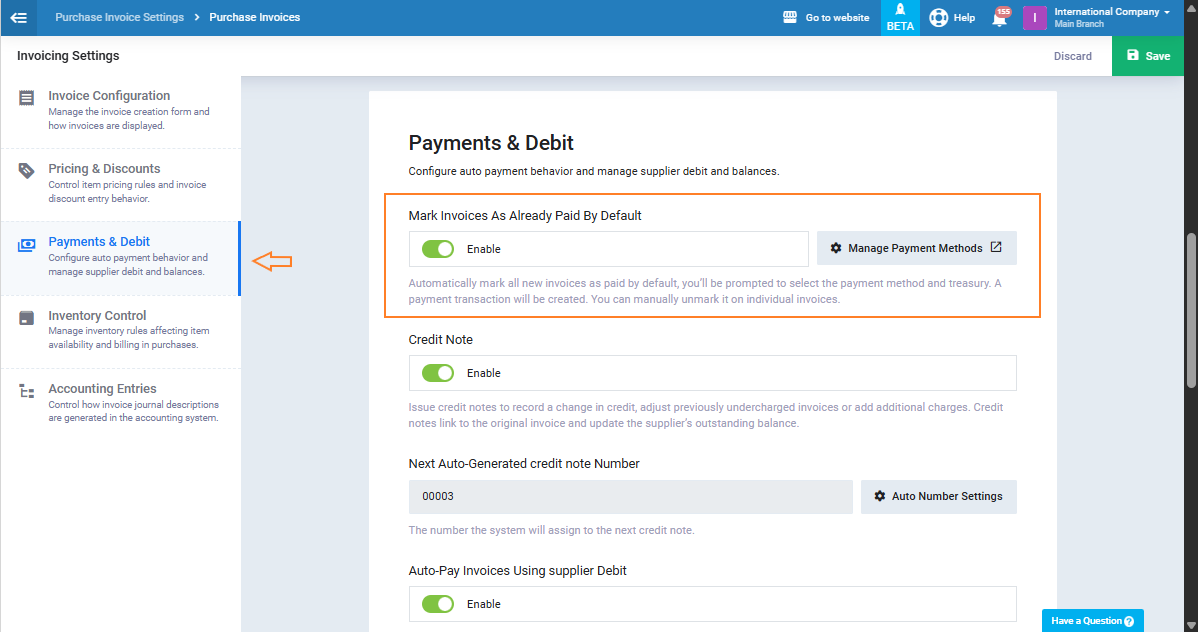Click the Pricing & Discounts tag icon
Viewport: 1198px width, 632px height.
[27, 170]
